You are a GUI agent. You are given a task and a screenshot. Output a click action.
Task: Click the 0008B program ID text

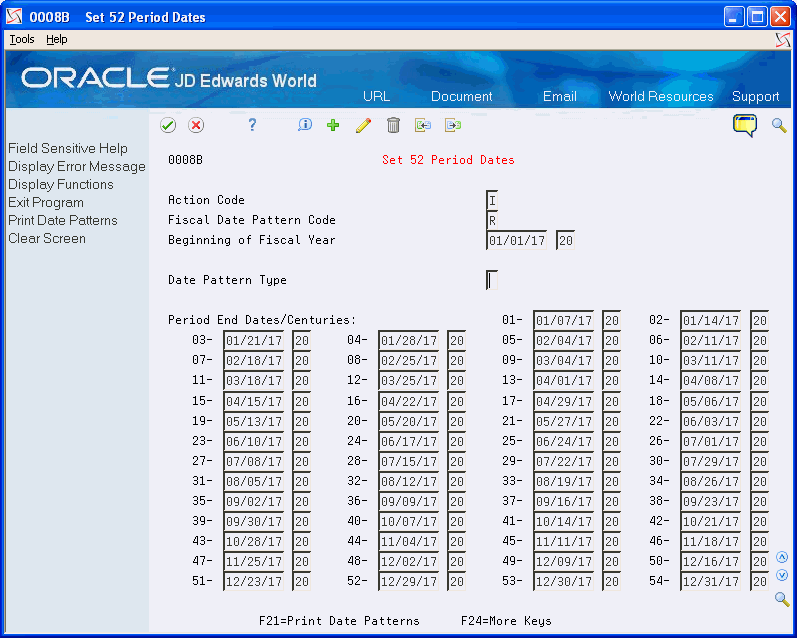pos(185,160)
